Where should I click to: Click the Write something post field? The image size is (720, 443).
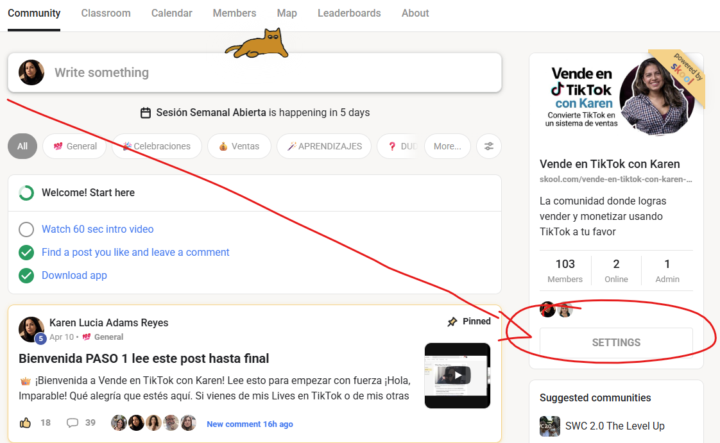point(254,73)
